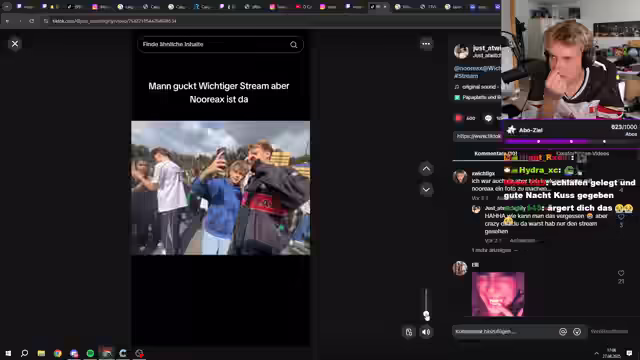
Task: Open the Windows Start menu
Action: [8, 353]
